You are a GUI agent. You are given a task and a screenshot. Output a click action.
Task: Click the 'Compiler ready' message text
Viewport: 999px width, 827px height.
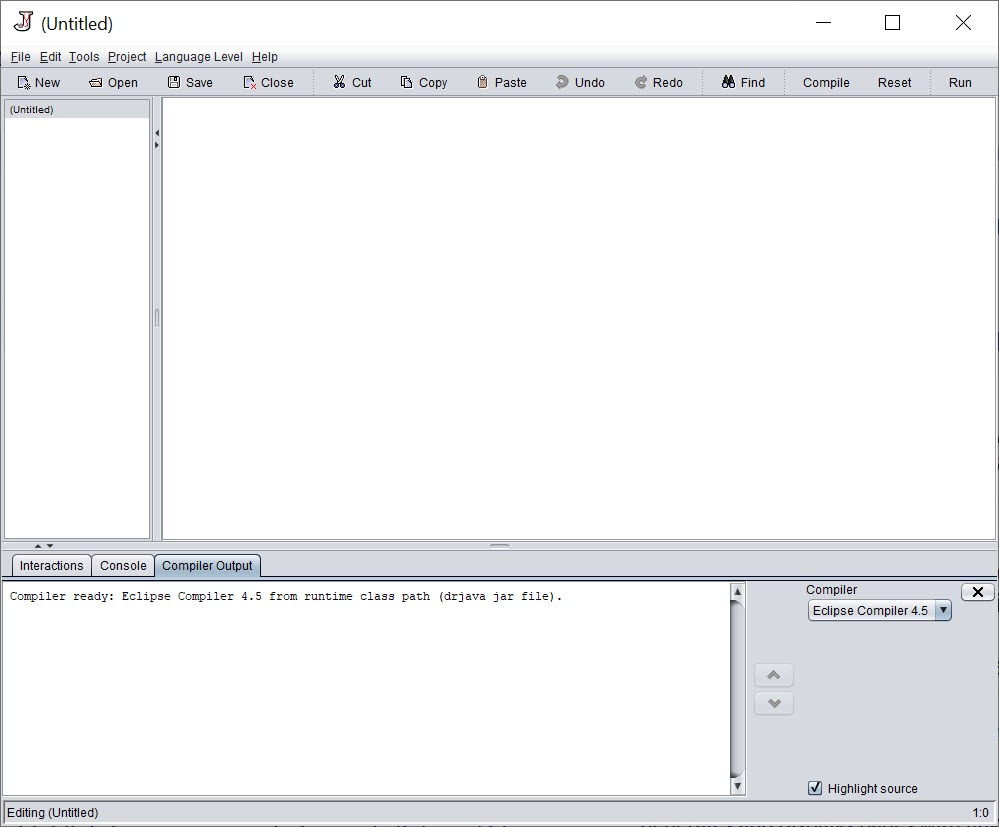tap(286, 596)
